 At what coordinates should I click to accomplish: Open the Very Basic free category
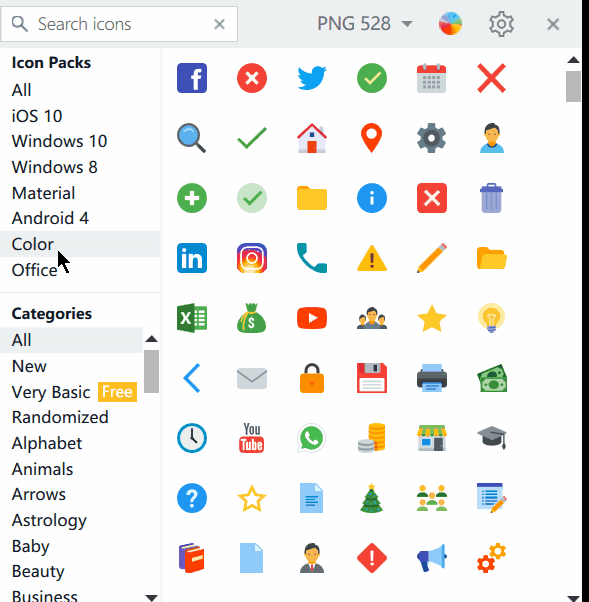pyautogui.click(x=74, y=392)
